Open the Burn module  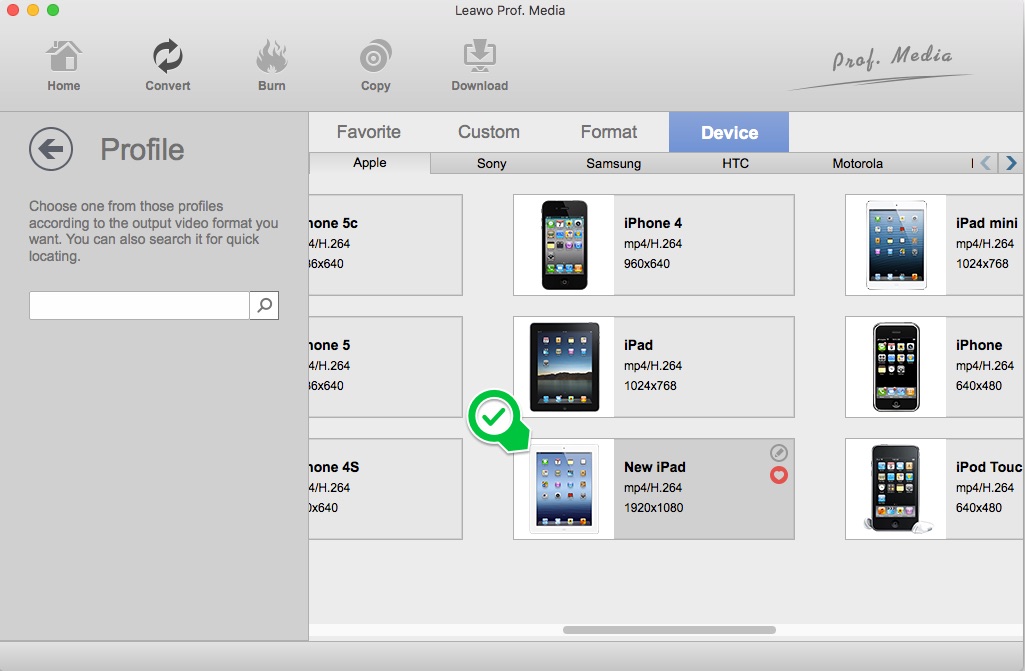point(271,65)
